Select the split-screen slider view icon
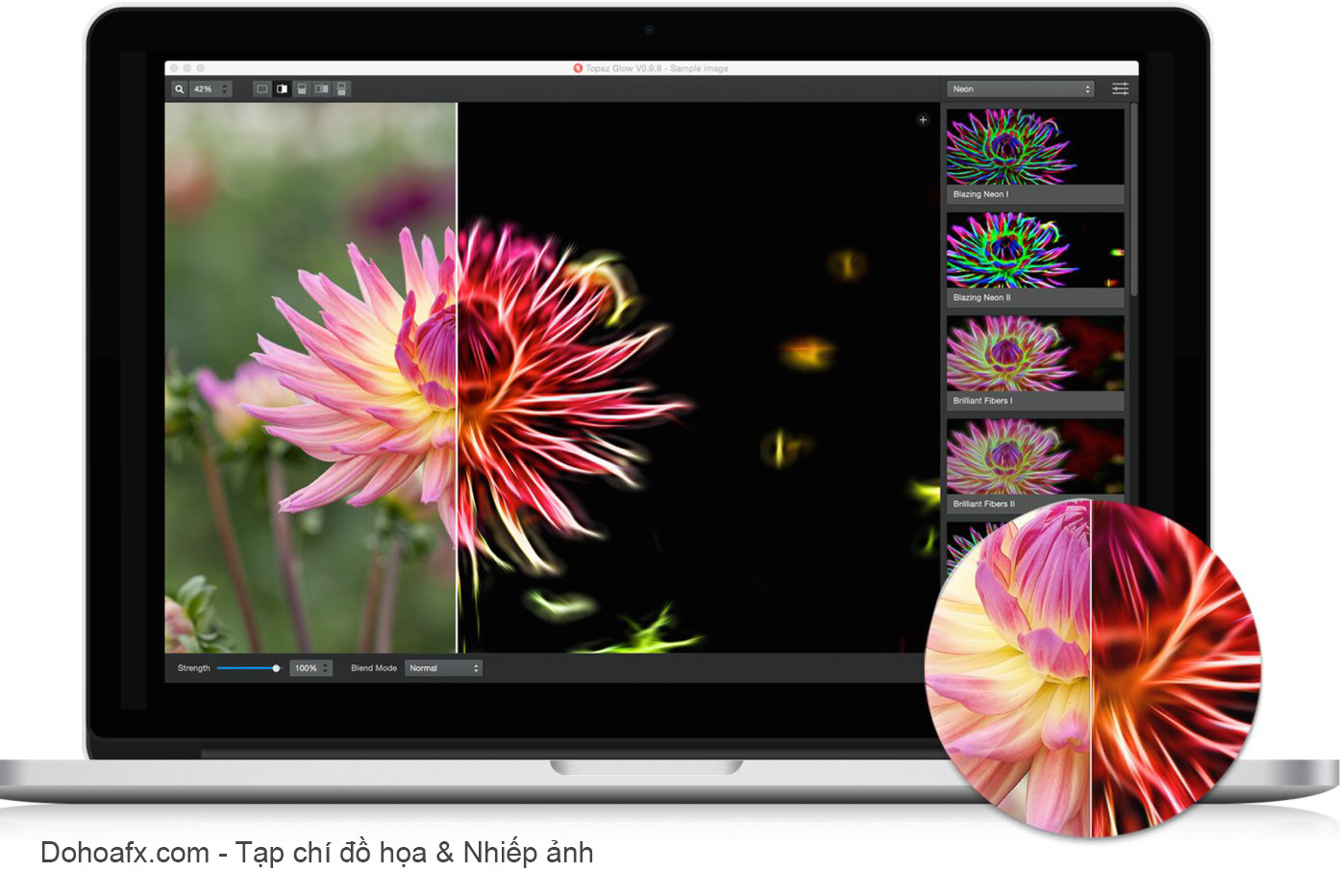Image resolution: width=1340 pixels, height=896 pixels. (282, 88)
